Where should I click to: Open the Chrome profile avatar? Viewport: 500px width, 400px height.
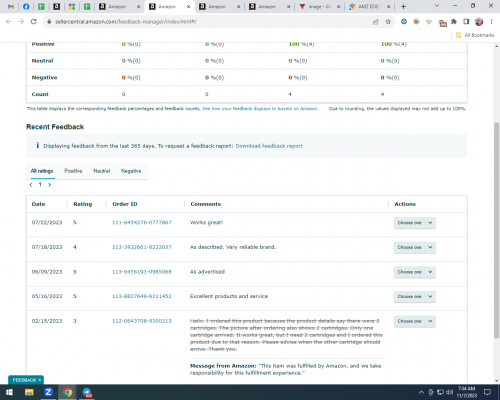pos(479,22)
